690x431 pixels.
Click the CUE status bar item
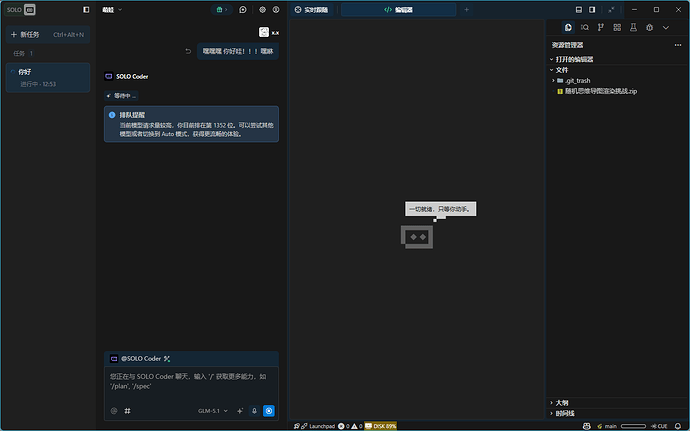(x=659, y=426)
